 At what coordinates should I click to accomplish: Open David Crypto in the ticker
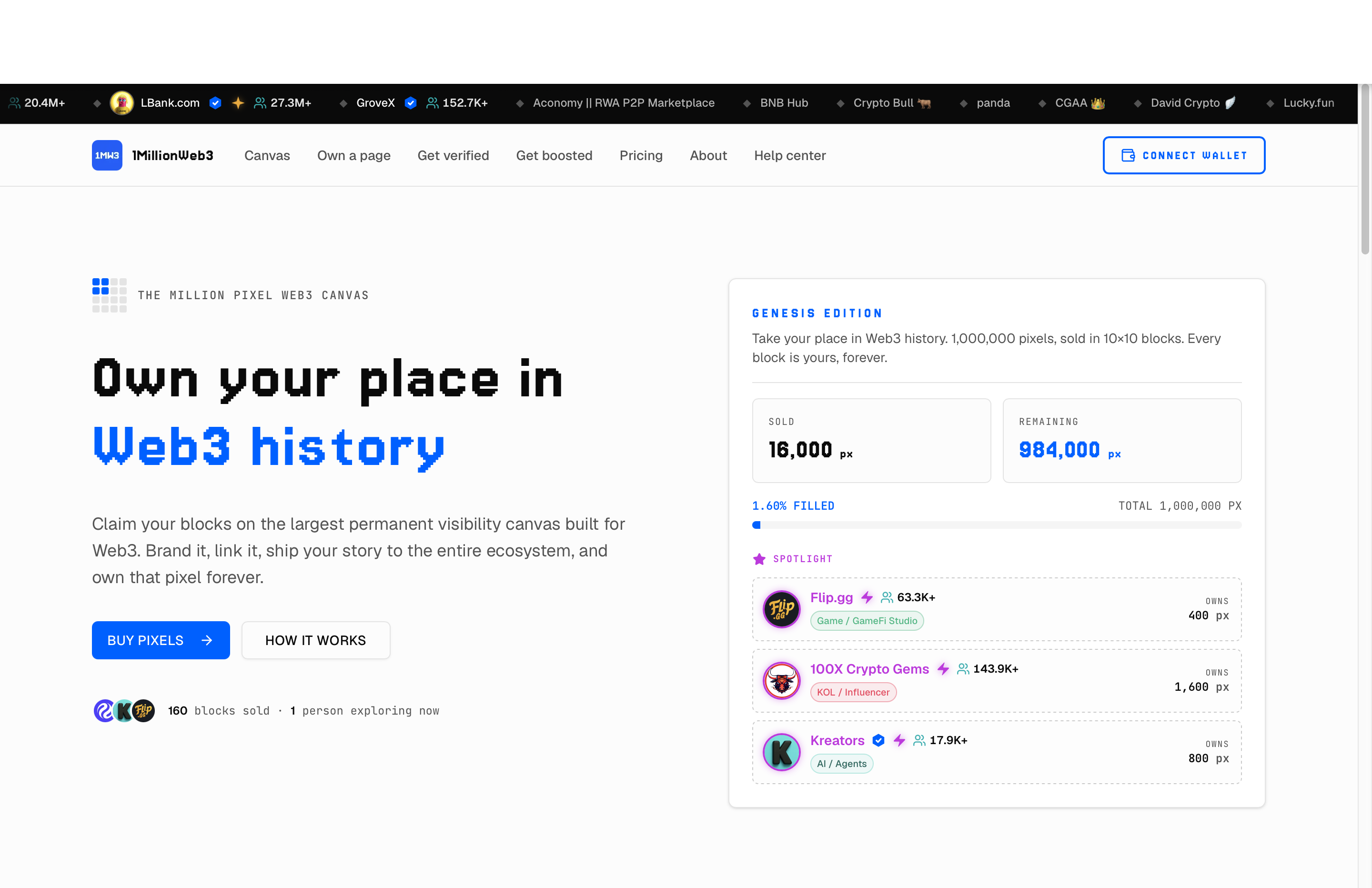click(1185, 103)
